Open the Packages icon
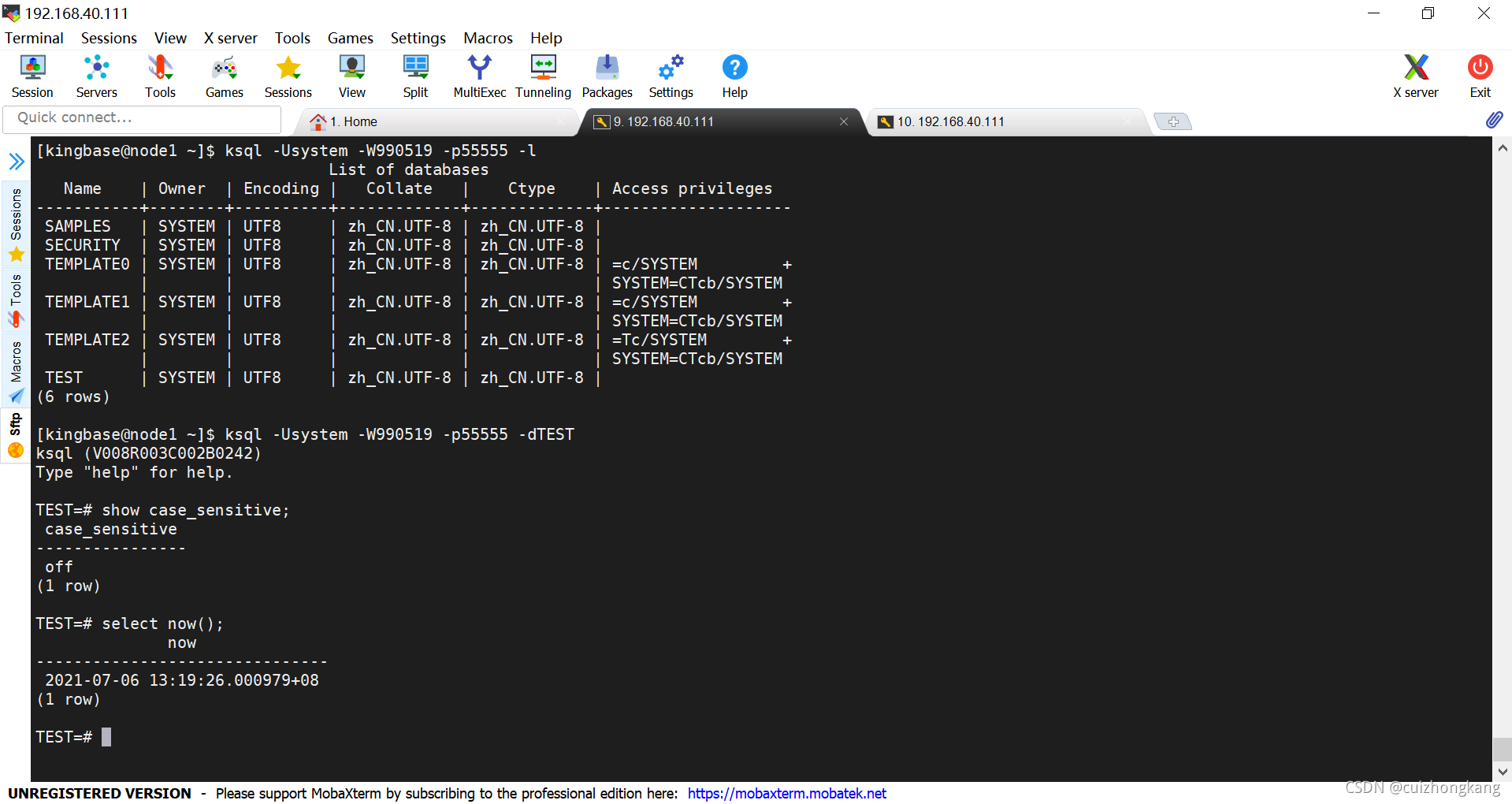The image size is (1512, 804). point(607,76)
